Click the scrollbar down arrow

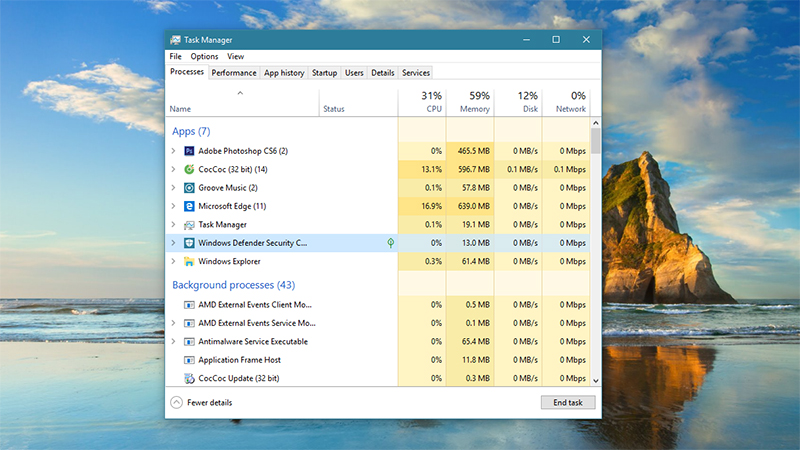595,381
